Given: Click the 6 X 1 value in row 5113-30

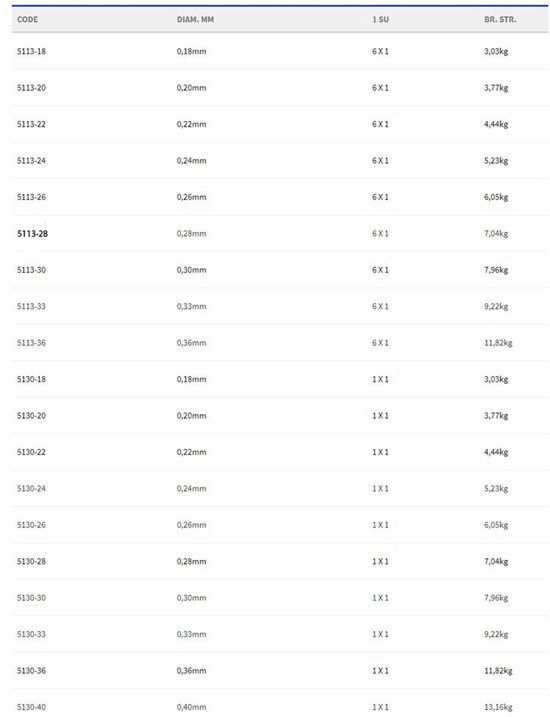Looking at the screenshot, I should pyautogui.click(x=380, y=270).
